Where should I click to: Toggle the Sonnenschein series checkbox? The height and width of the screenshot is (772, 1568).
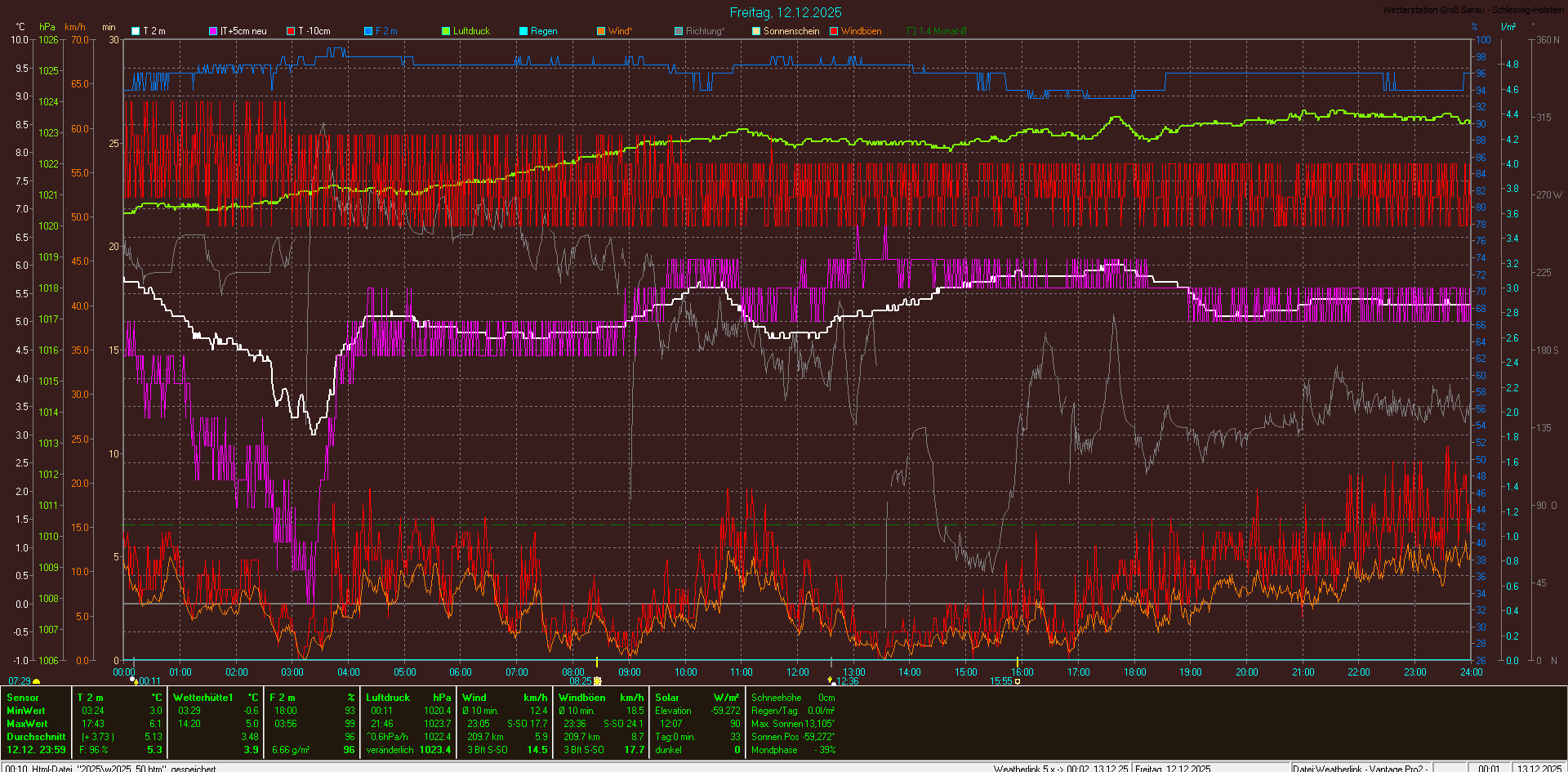tap(756, 31)
